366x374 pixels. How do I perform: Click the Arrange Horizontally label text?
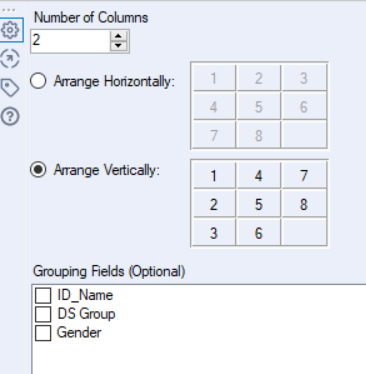pos(114,81)
